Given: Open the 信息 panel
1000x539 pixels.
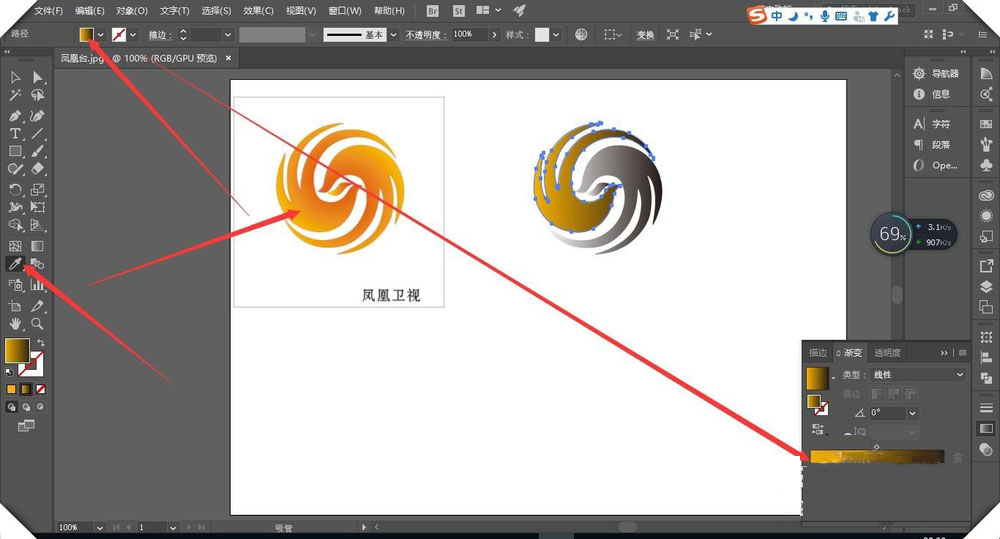Looking at the screenshot, I should (x=932, y=94).
